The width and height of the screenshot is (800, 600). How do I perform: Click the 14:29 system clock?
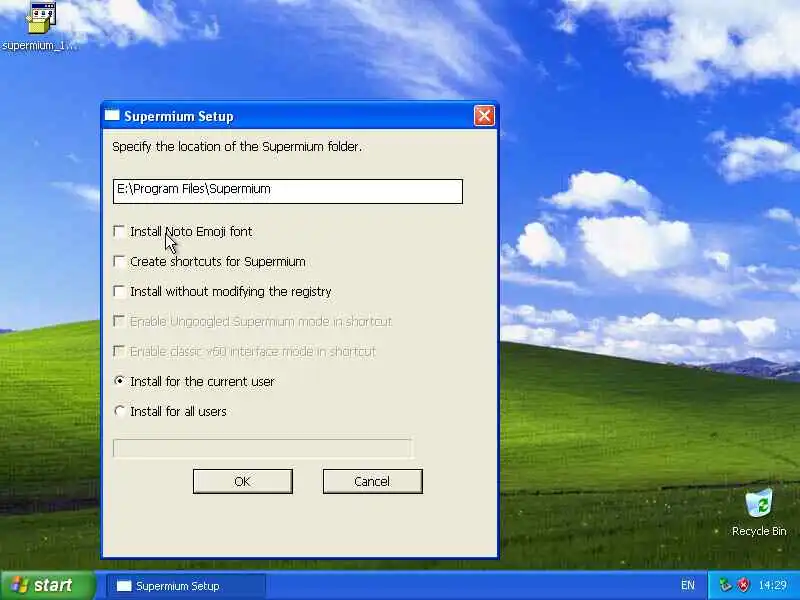point(772,585)
